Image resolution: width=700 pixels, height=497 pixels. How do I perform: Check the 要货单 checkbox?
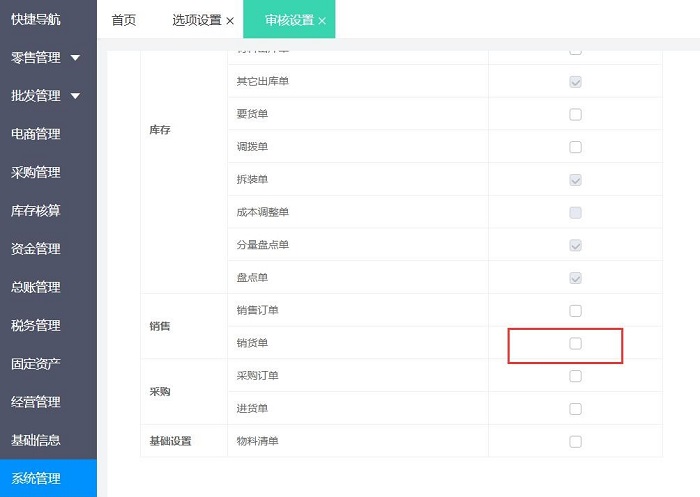(575, 114)
